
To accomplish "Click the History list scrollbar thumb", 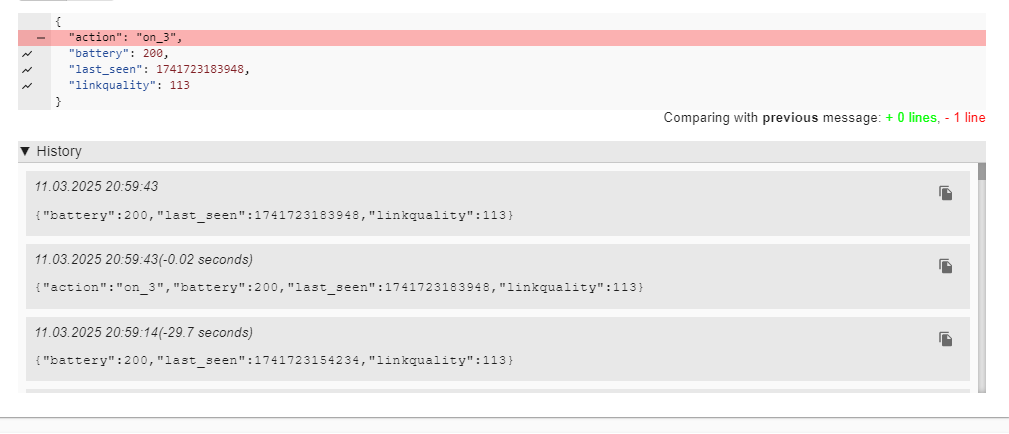I will tap(981, 171).
